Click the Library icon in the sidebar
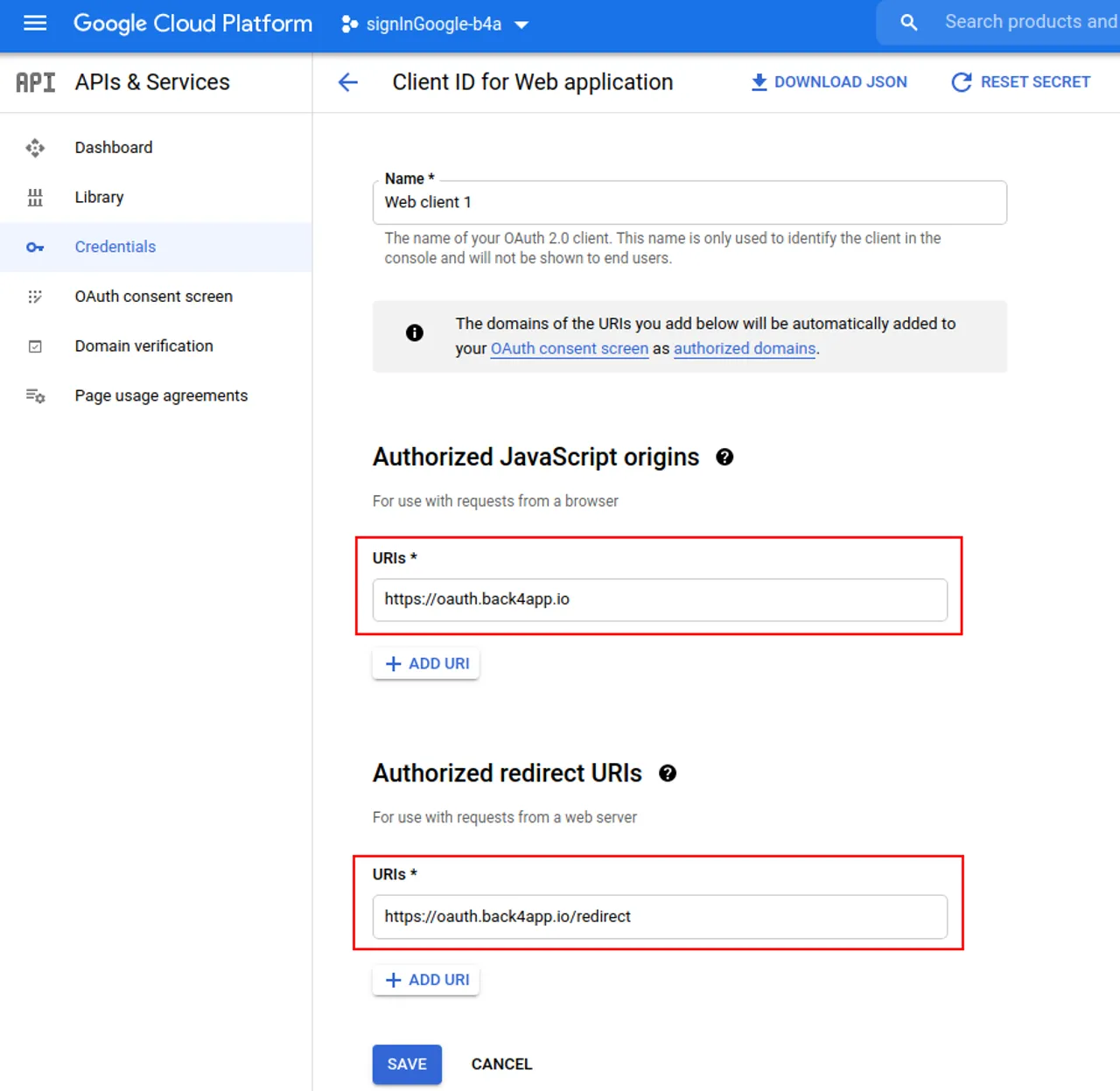Viewport: 1120px width, 1091px height. tap(35, 197)
